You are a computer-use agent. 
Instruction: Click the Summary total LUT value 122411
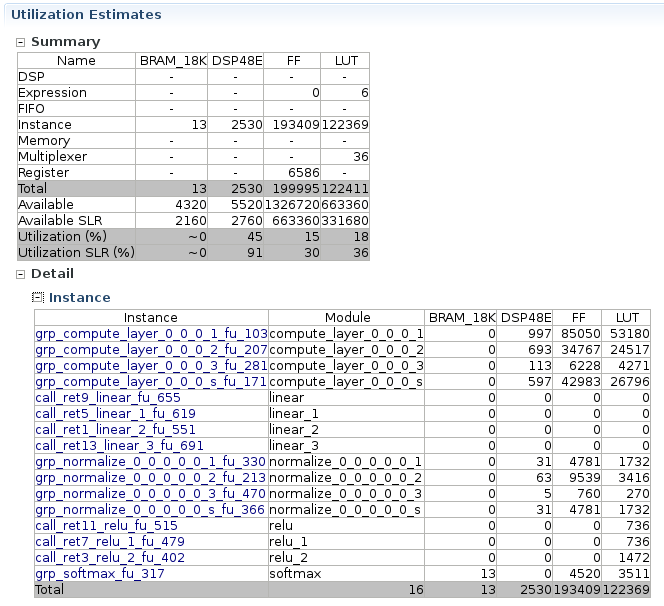pos(345,189)
